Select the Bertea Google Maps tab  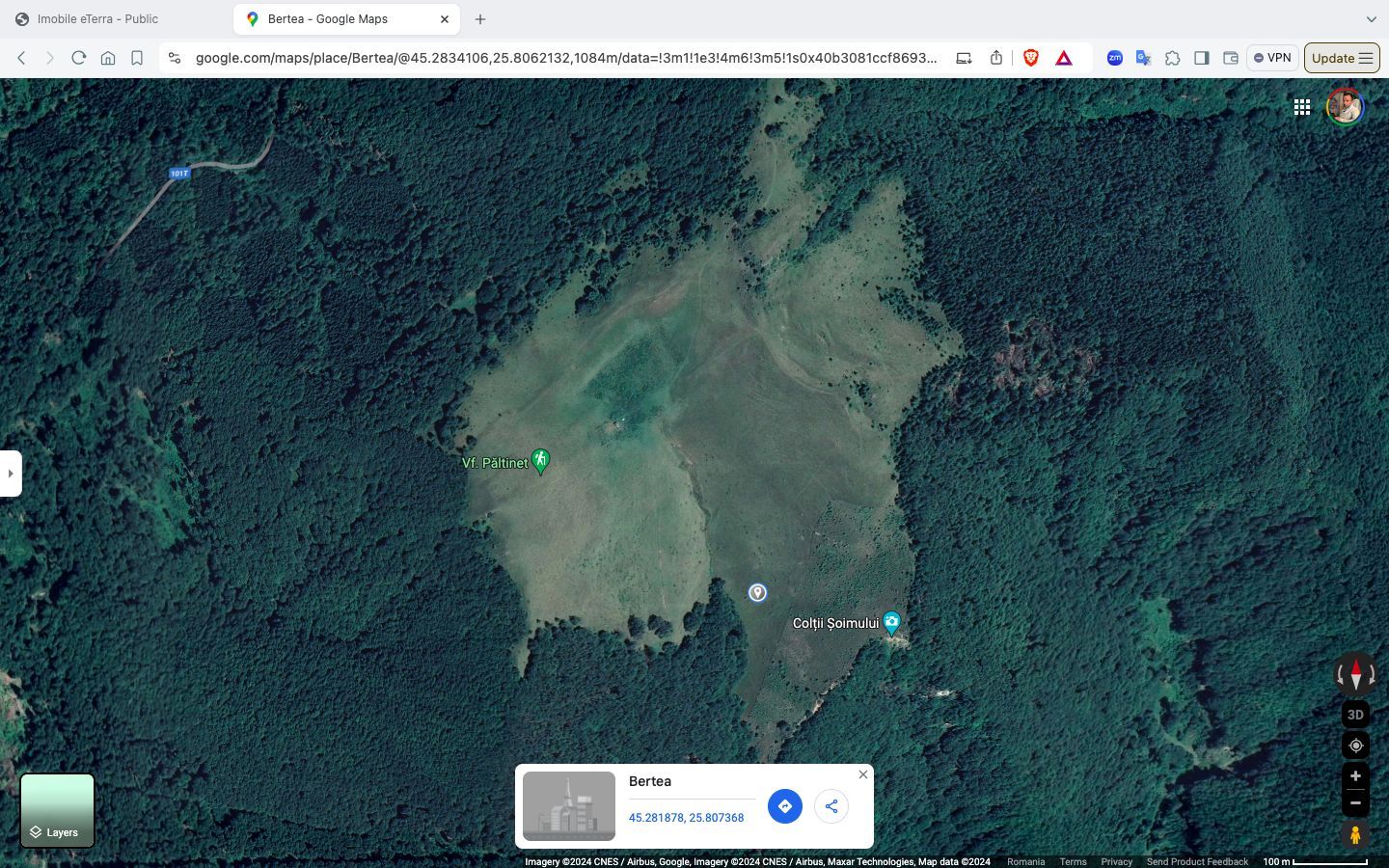tap(328, 18)
